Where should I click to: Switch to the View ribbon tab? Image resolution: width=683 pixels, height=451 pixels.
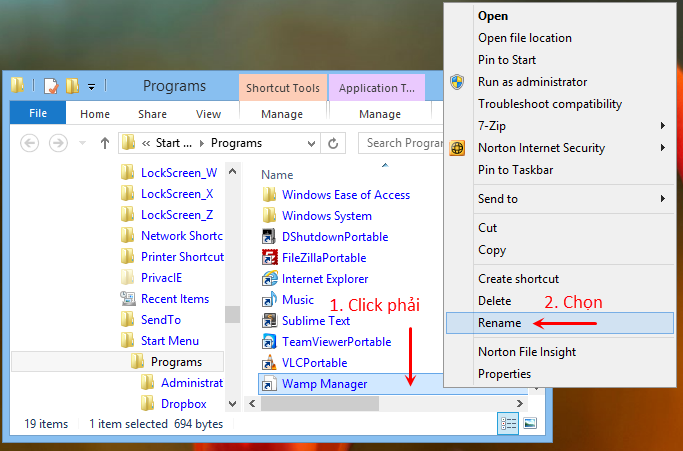click(x=208, y=114)
